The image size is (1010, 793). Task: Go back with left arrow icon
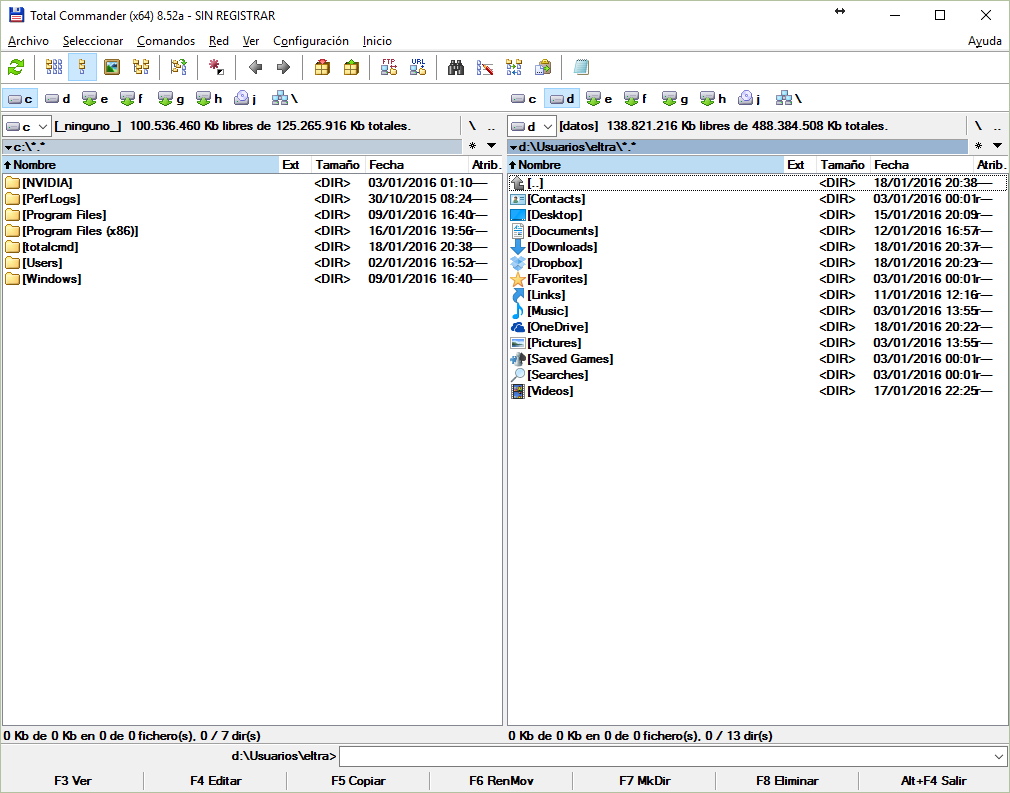(x=255, y=67)
